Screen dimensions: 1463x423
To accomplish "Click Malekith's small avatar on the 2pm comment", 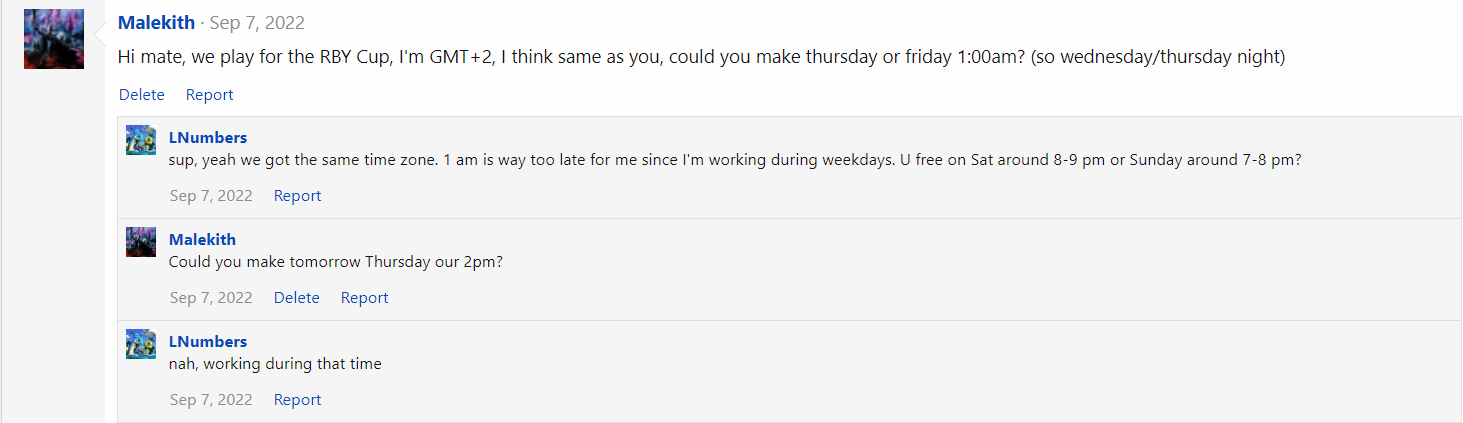I will [141, 242].
